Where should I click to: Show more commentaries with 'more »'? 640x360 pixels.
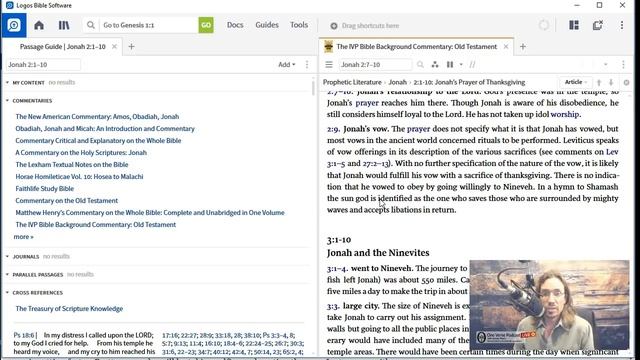(x=23, y=236)
